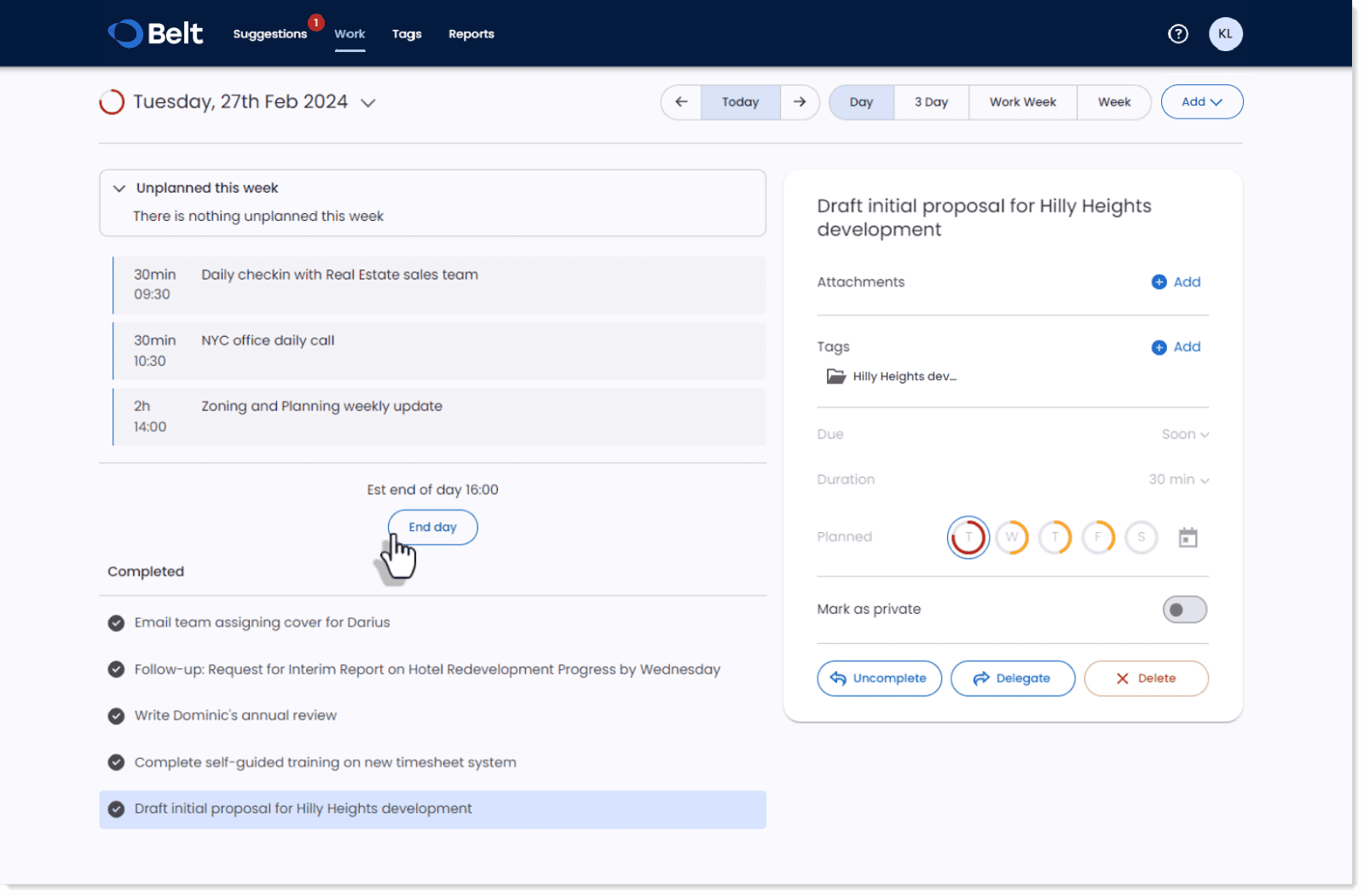
Task: Select Saturday planned day circle
Action: coord(1141,537)
